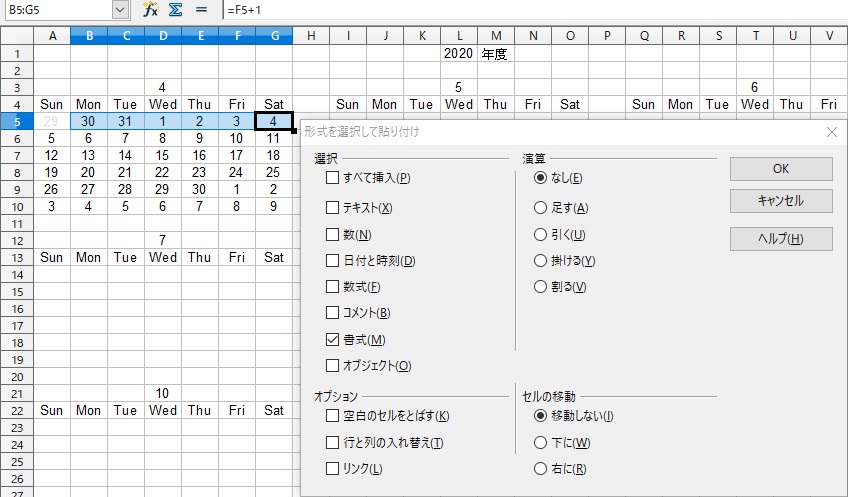Select column L header
Screen dimensions: 848x497
pos(459,36)
